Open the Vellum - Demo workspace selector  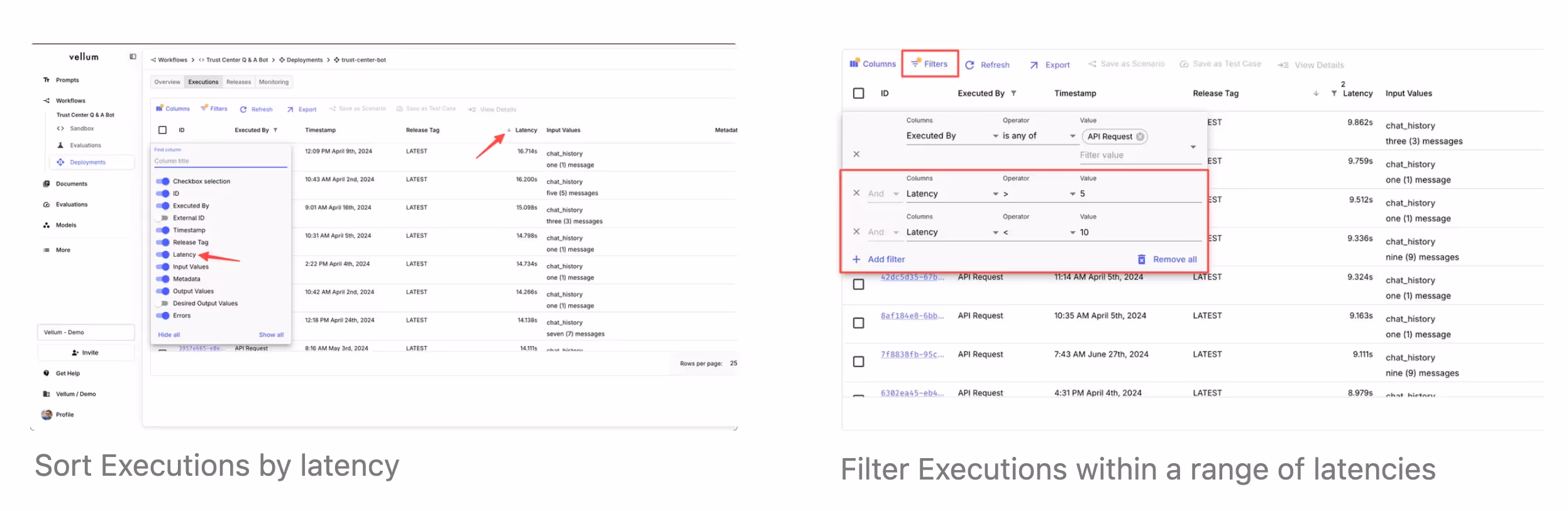(86, 332)
